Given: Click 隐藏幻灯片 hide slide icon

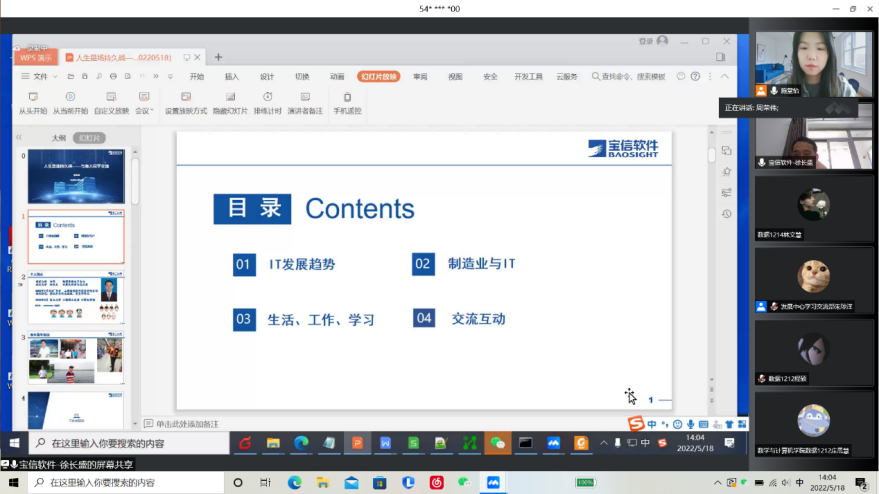Looking at the screenshot, I should tap(230, 97).
